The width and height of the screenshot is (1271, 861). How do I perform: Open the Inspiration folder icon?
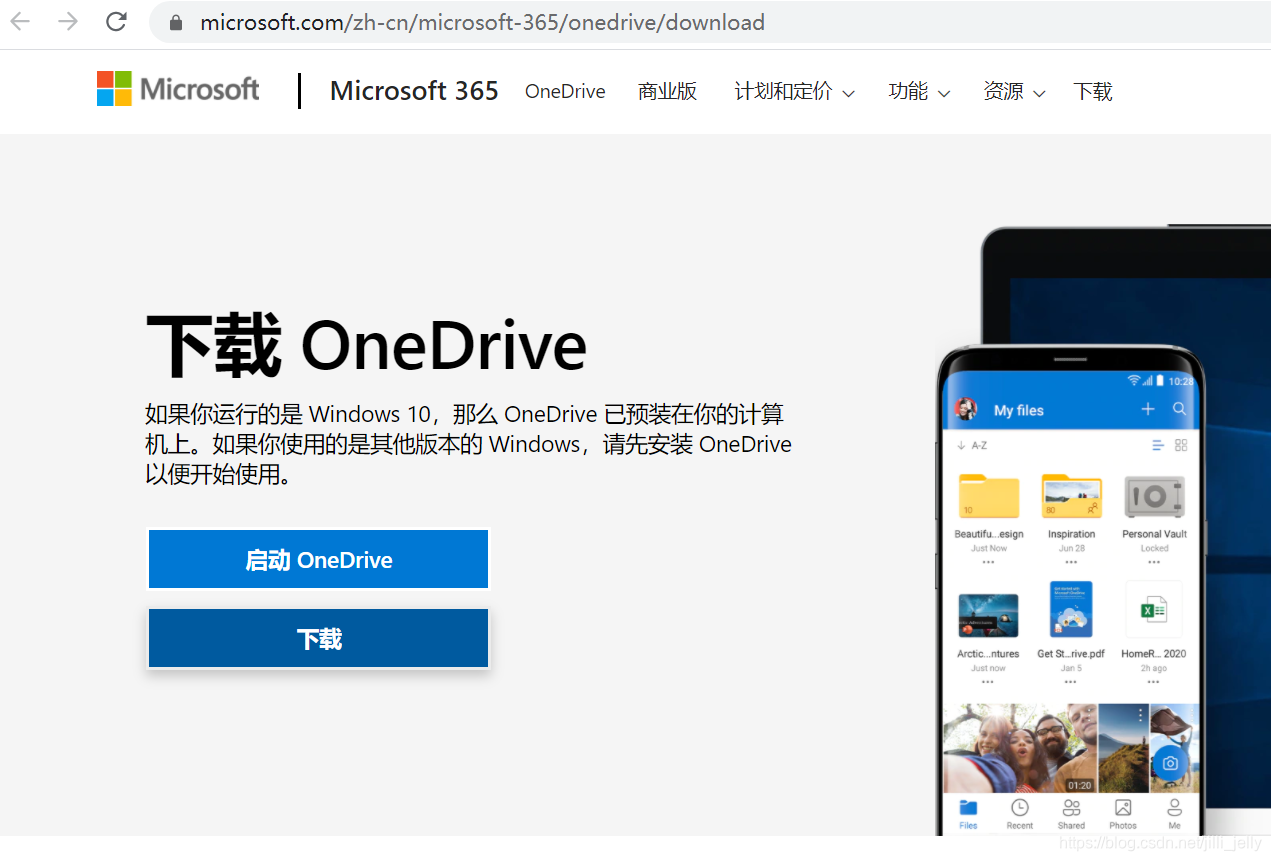point(1071,496)
